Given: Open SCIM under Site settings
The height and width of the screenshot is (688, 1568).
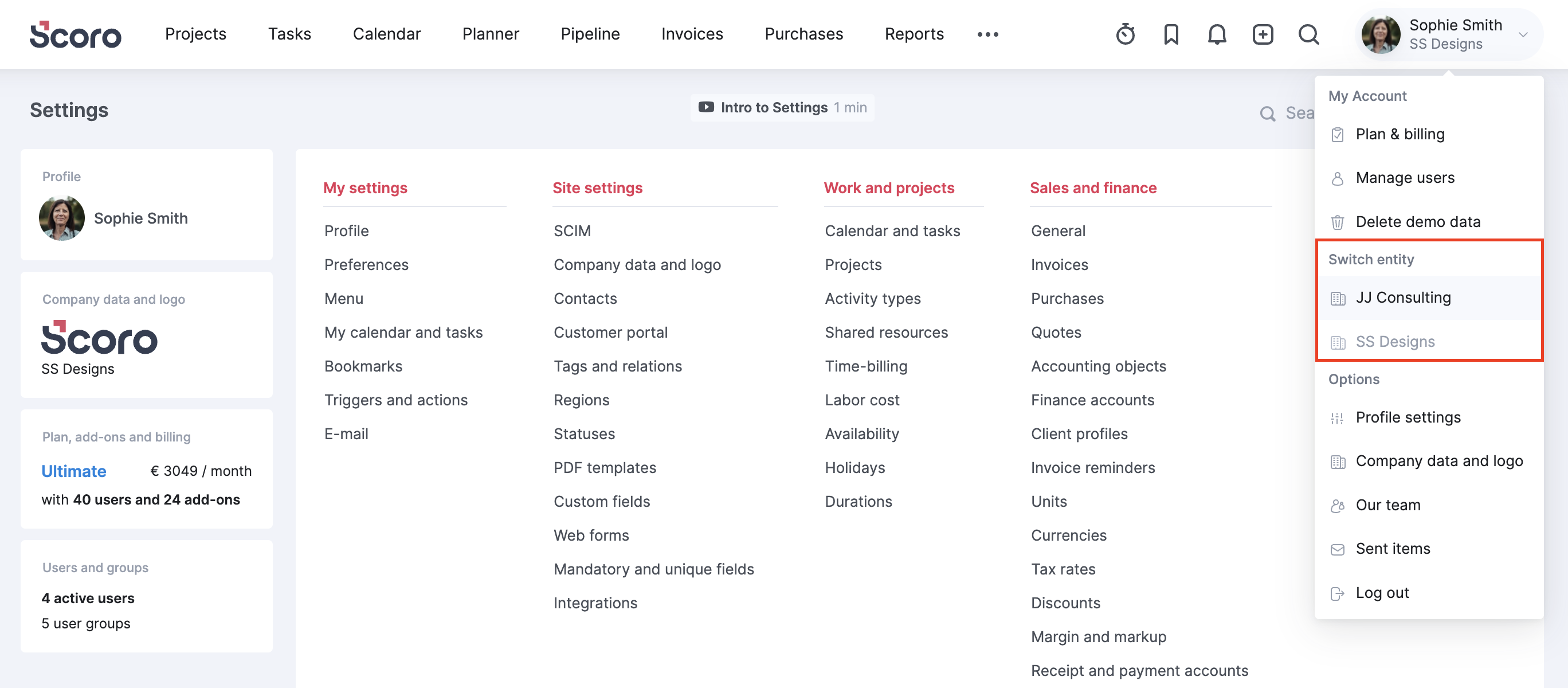Looking at the screenshot, I should [572, 232].
